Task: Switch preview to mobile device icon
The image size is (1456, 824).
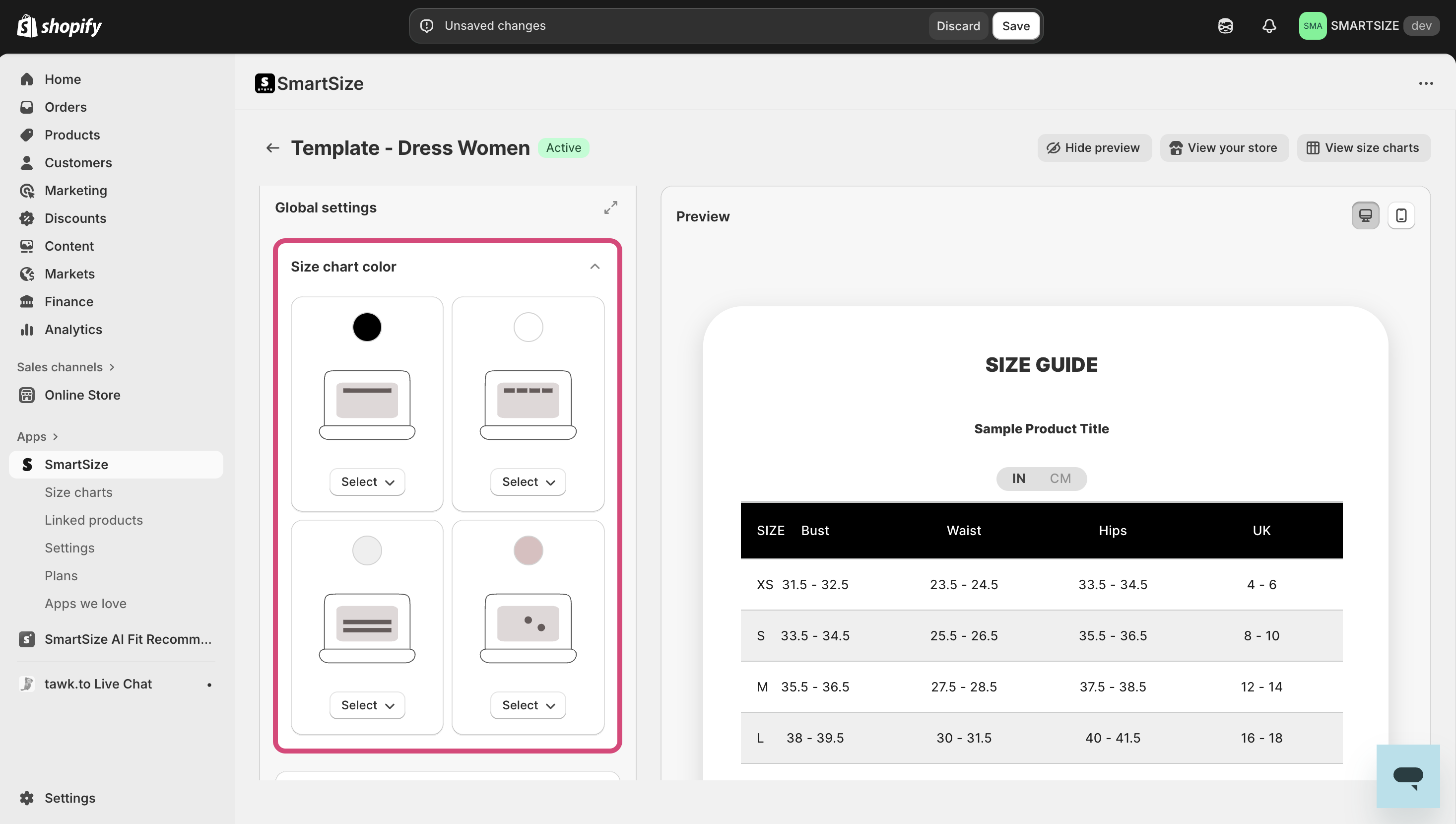Action: (1400, 215)
